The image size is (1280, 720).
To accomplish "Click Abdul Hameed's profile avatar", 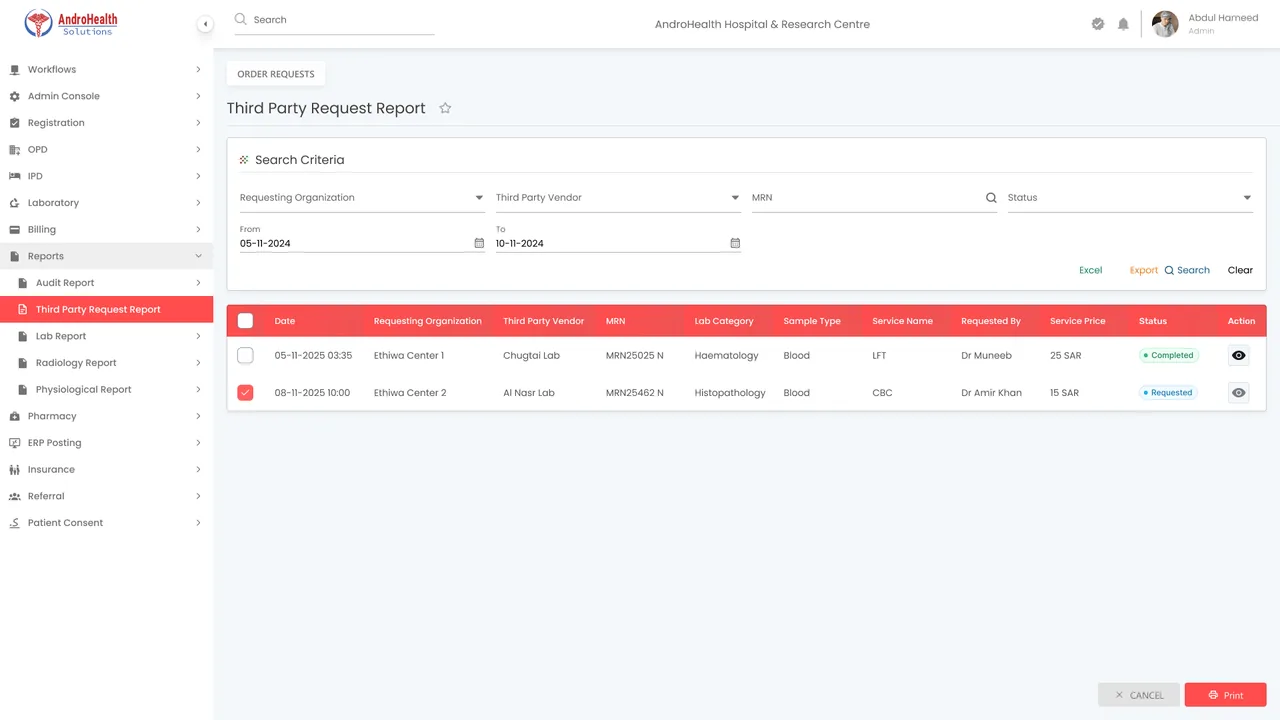I will (1165, 24).
